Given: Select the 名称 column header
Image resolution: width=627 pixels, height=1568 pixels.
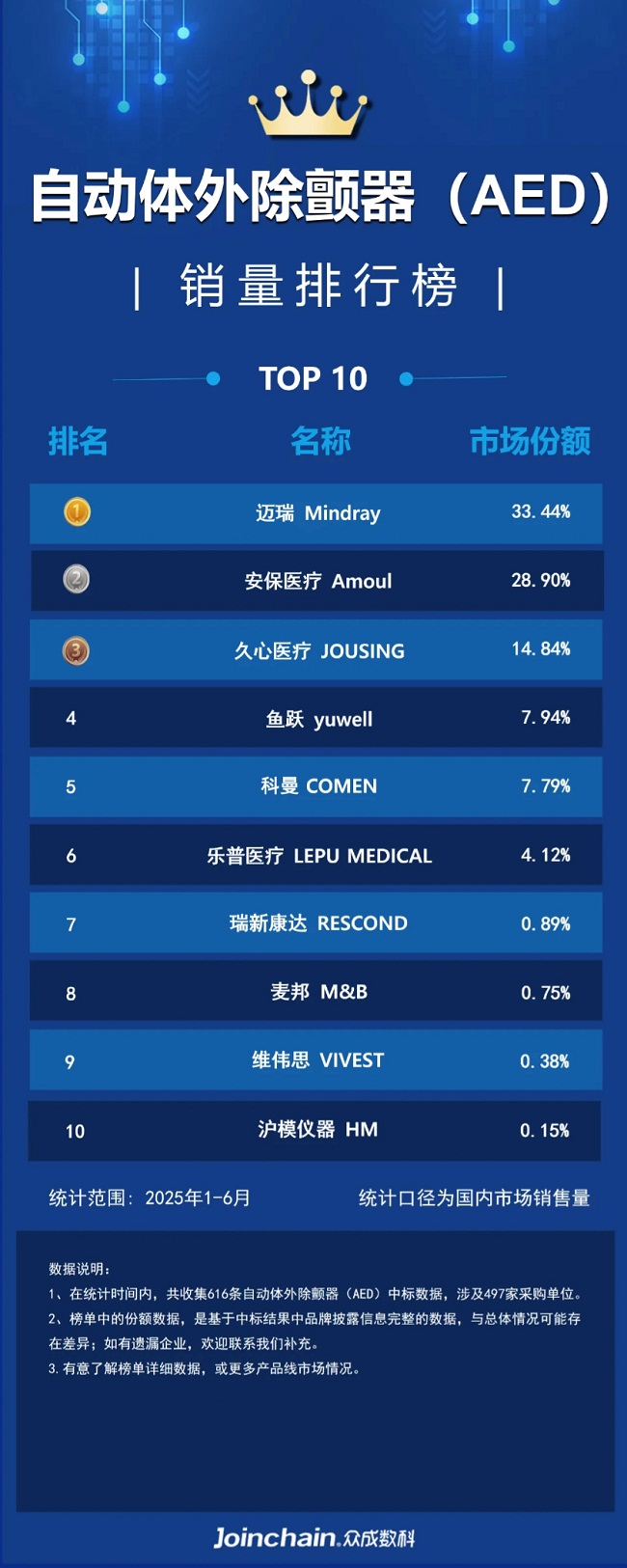Looking at the screenshot, I should [320, 441].
